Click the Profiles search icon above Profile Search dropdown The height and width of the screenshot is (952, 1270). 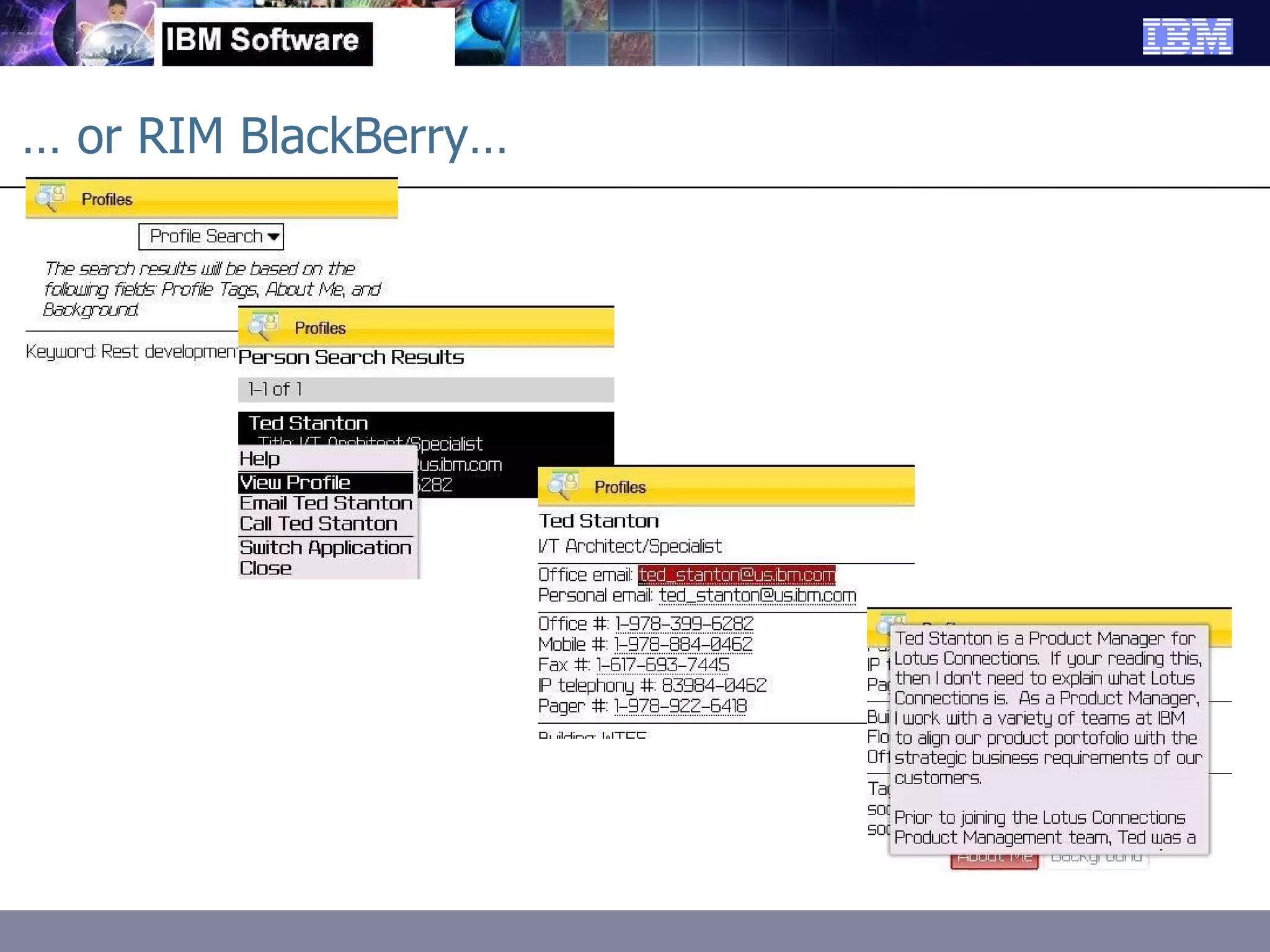click(x=50, y=198)
